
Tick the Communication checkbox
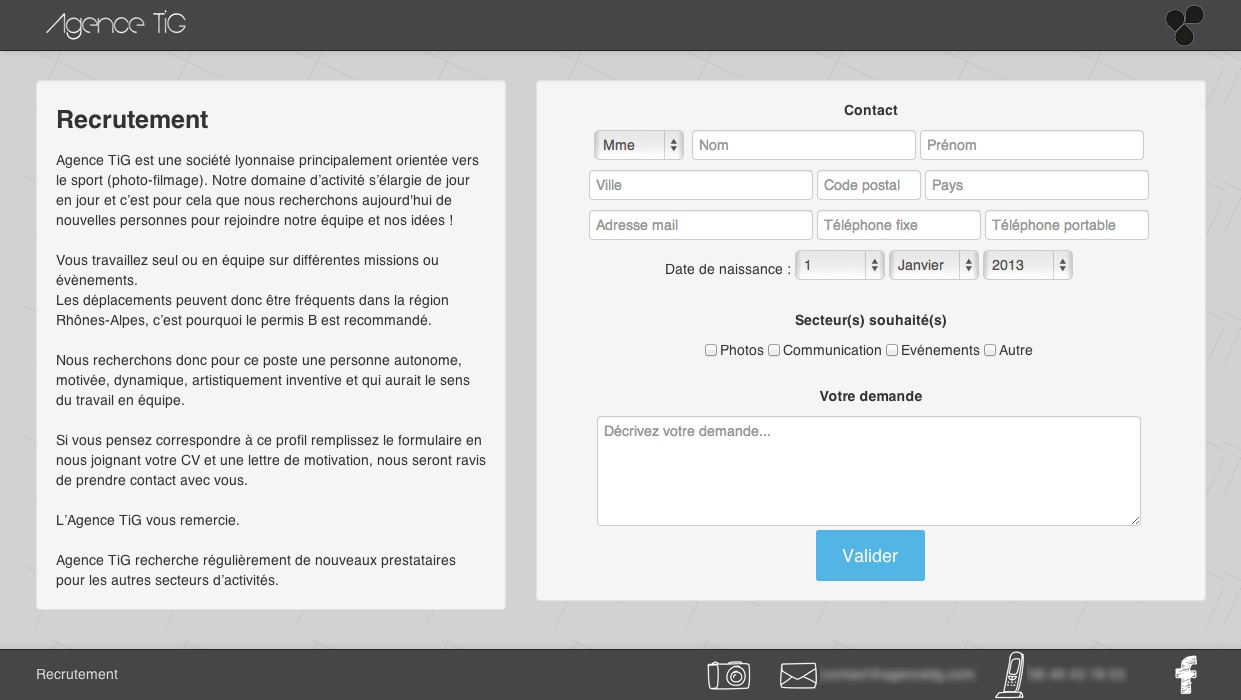pyautogui.click(x=774, y=350)
